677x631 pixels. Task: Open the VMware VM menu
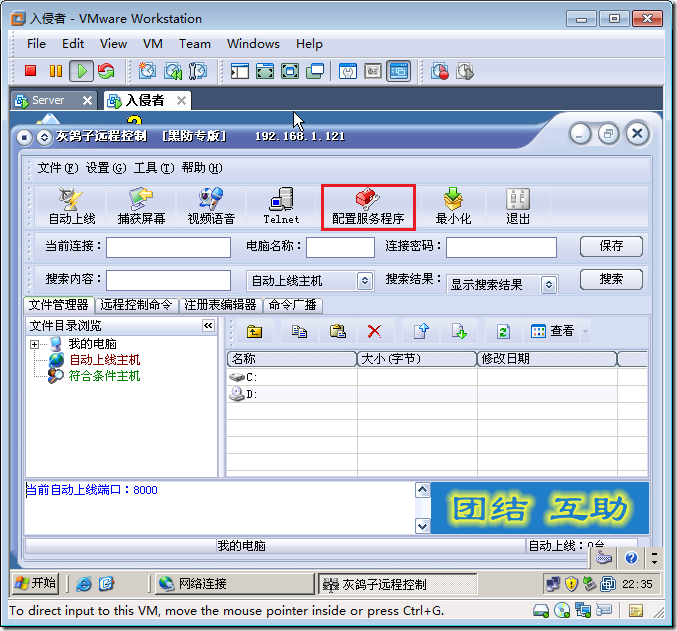coord(152,44)
